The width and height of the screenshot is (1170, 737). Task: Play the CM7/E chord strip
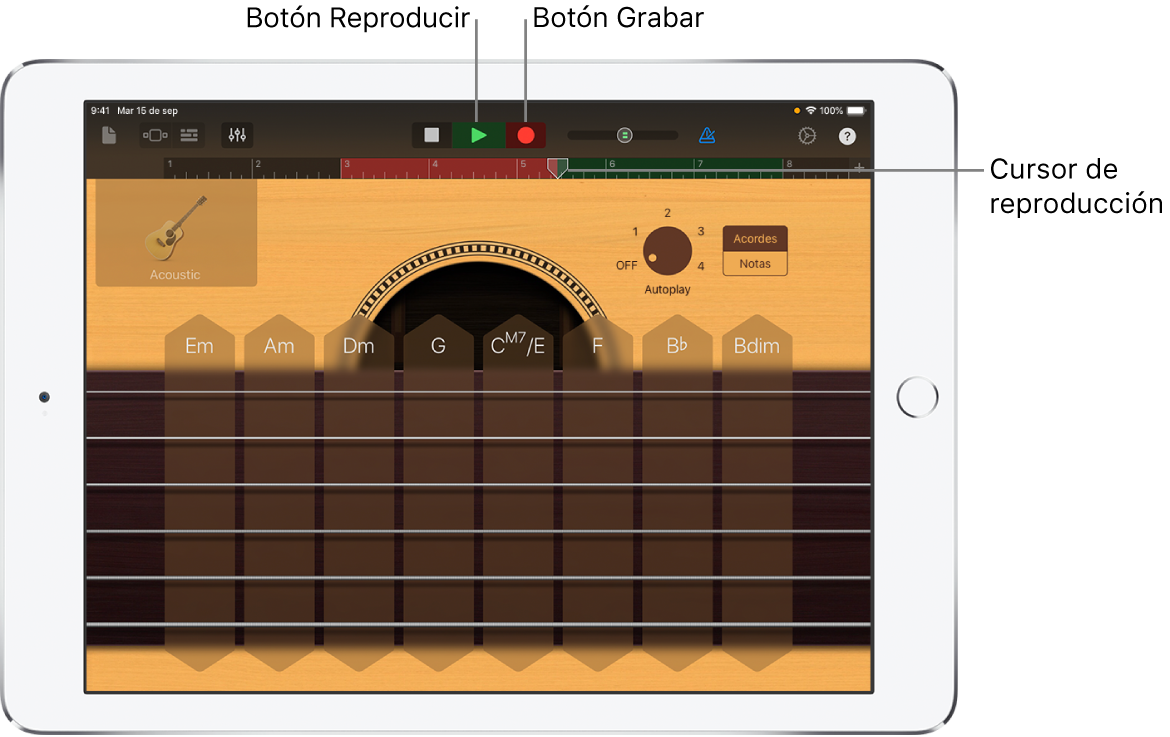pos(518,492)
